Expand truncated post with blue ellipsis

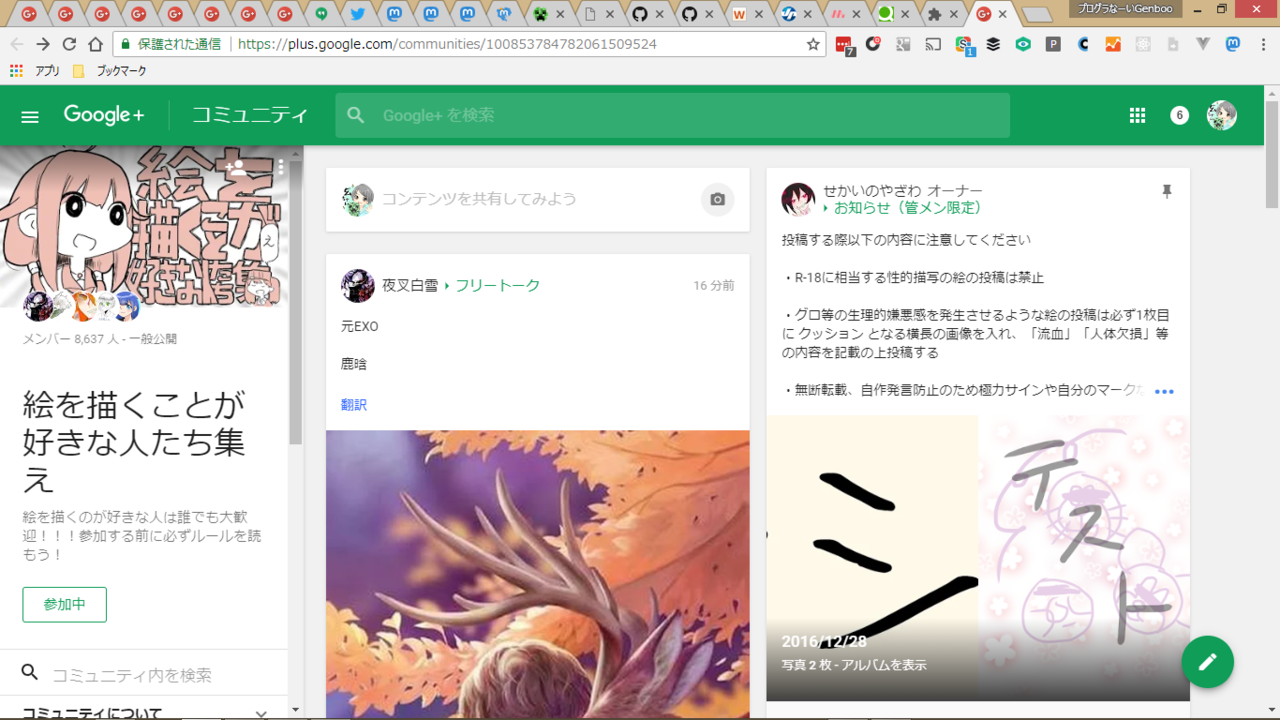(x=1164, y=392)
